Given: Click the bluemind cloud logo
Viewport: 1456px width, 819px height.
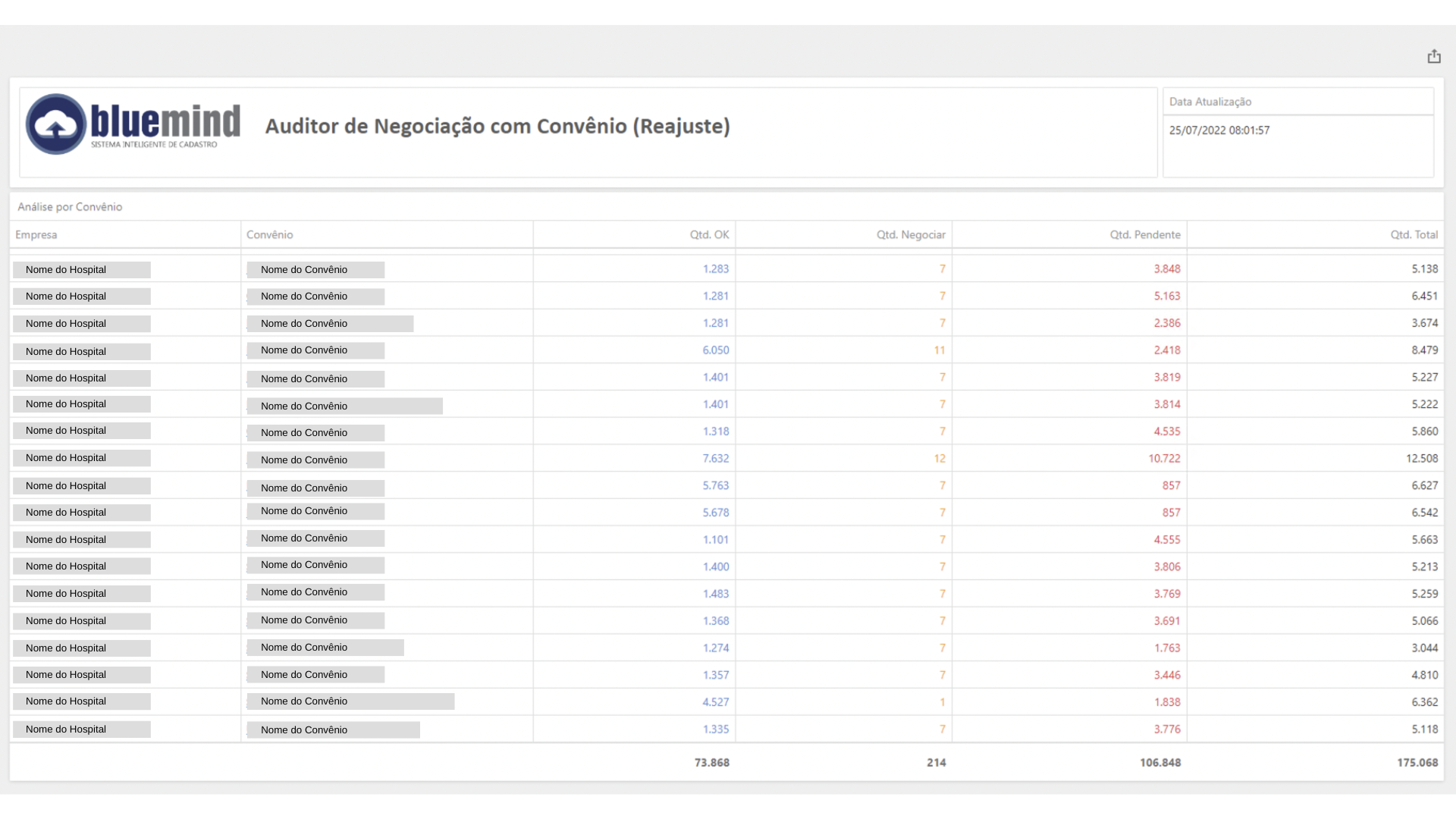Looking at the screenshot, I should click(56, 124).
